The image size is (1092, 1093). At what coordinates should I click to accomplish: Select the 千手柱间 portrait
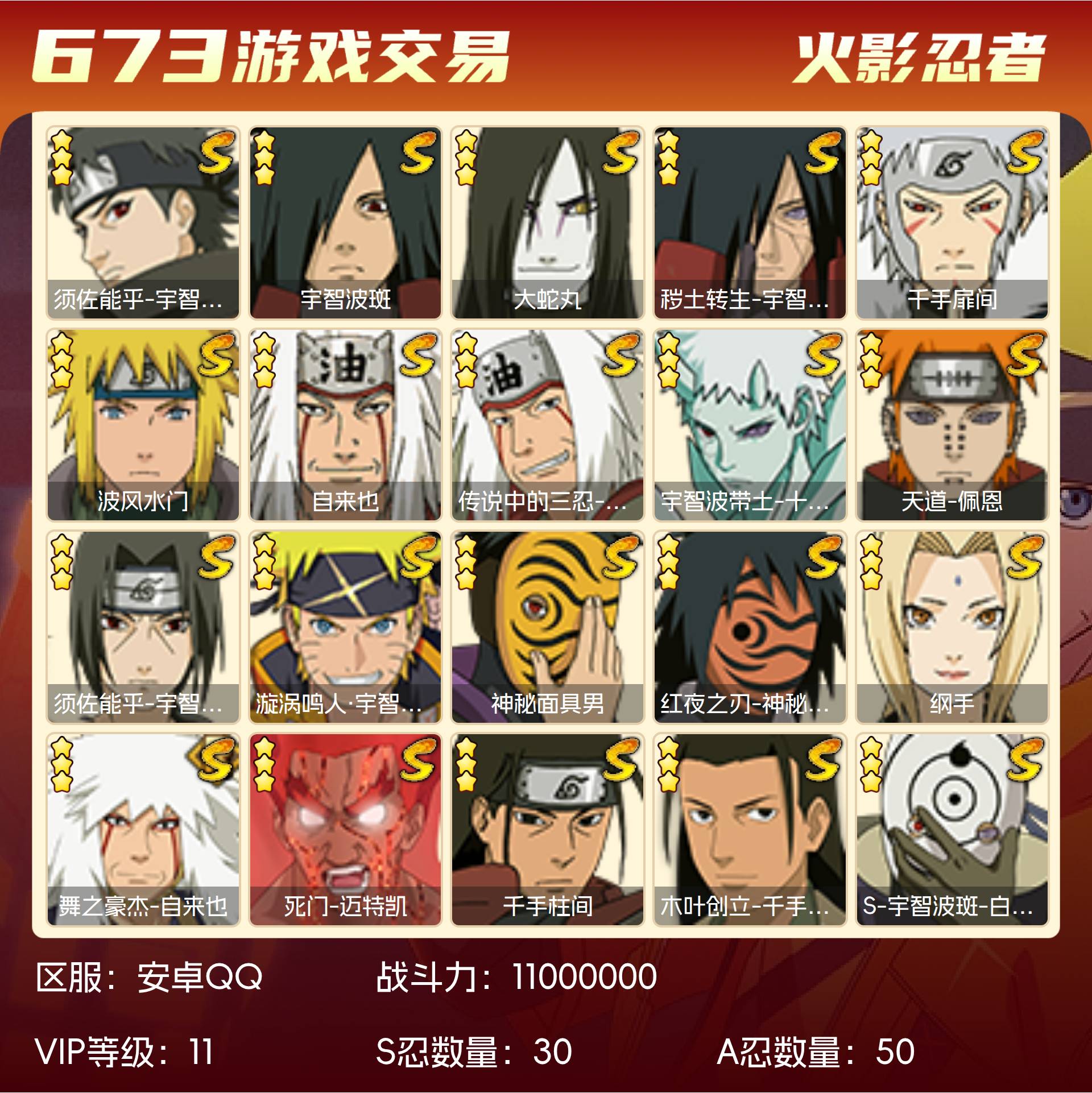point(548,829)
